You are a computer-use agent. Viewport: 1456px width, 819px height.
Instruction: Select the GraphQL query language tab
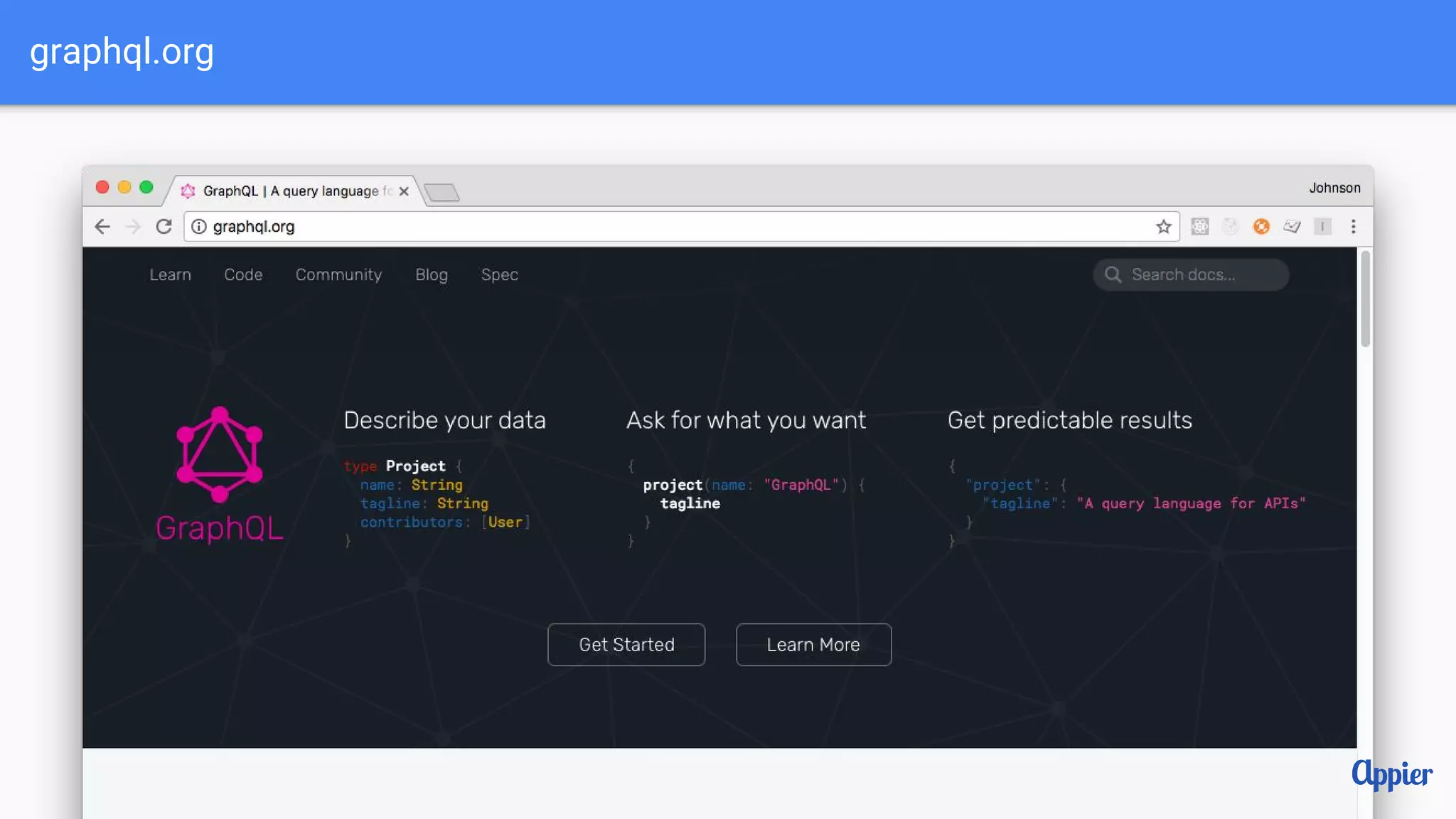(x=291, y=191)
